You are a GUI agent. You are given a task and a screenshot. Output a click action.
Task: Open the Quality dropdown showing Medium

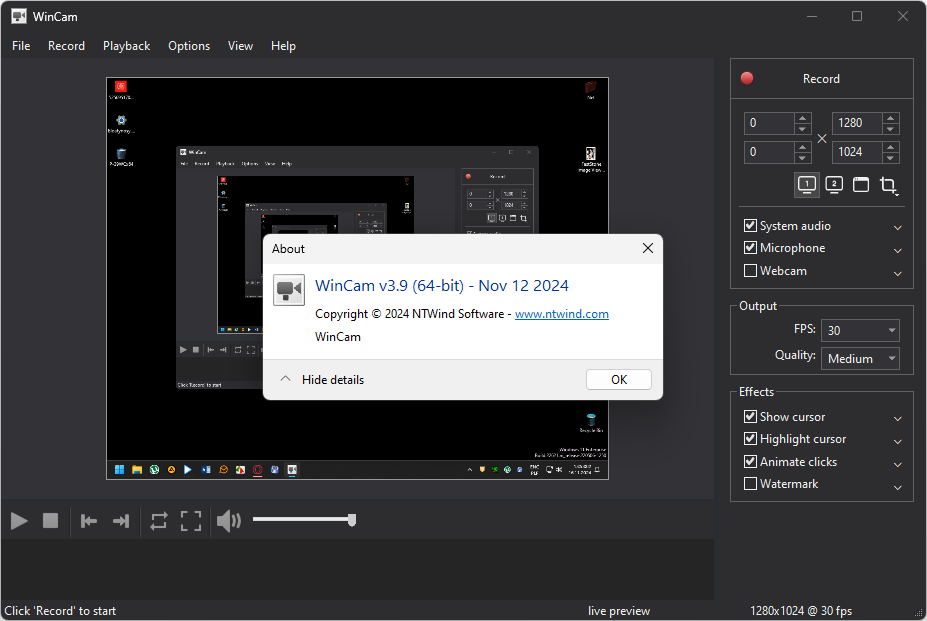pos(860,358)
